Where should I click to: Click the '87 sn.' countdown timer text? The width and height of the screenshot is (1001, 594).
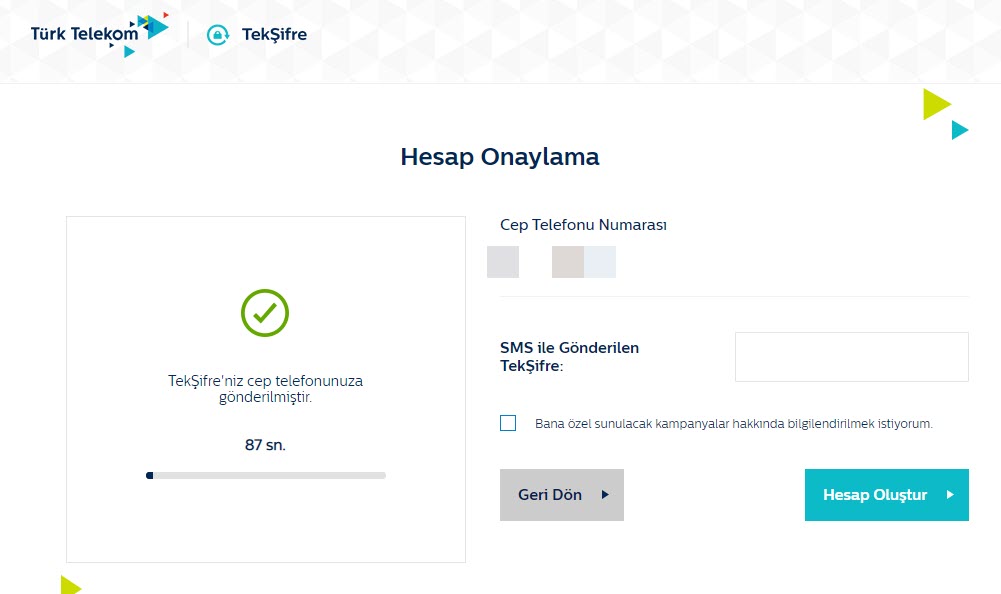(265, 445)
